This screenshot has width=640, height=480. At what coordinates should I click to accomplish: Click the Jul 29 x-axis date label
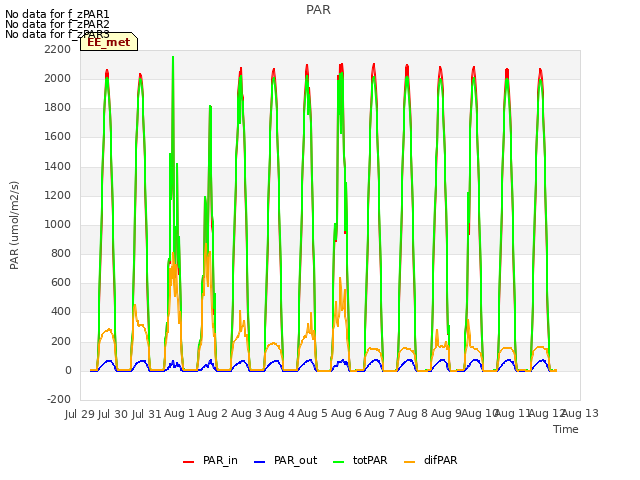tap(80, 414)
